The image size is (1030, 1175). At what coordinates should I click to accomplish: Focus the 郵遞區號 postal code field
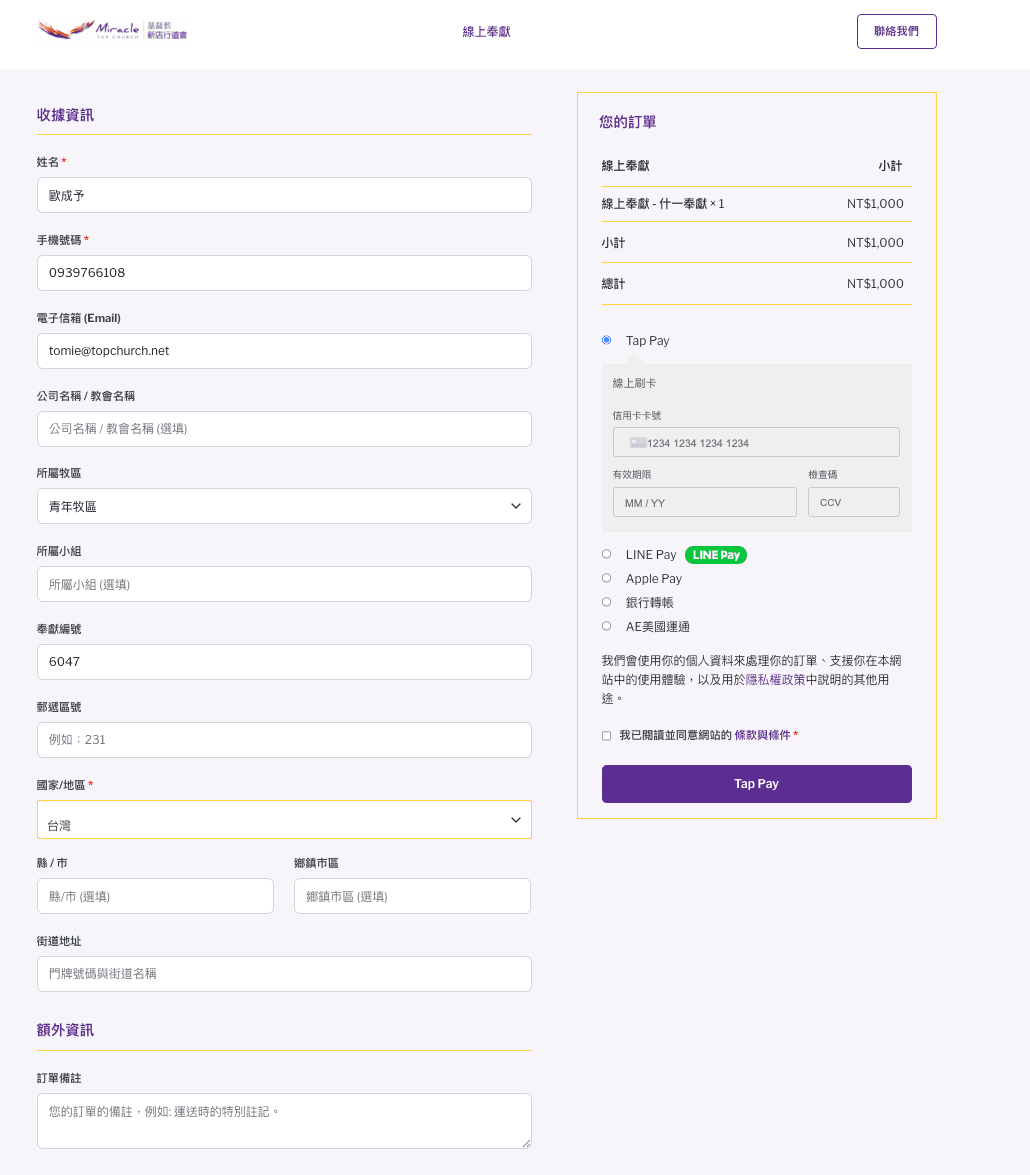(284, 740)
